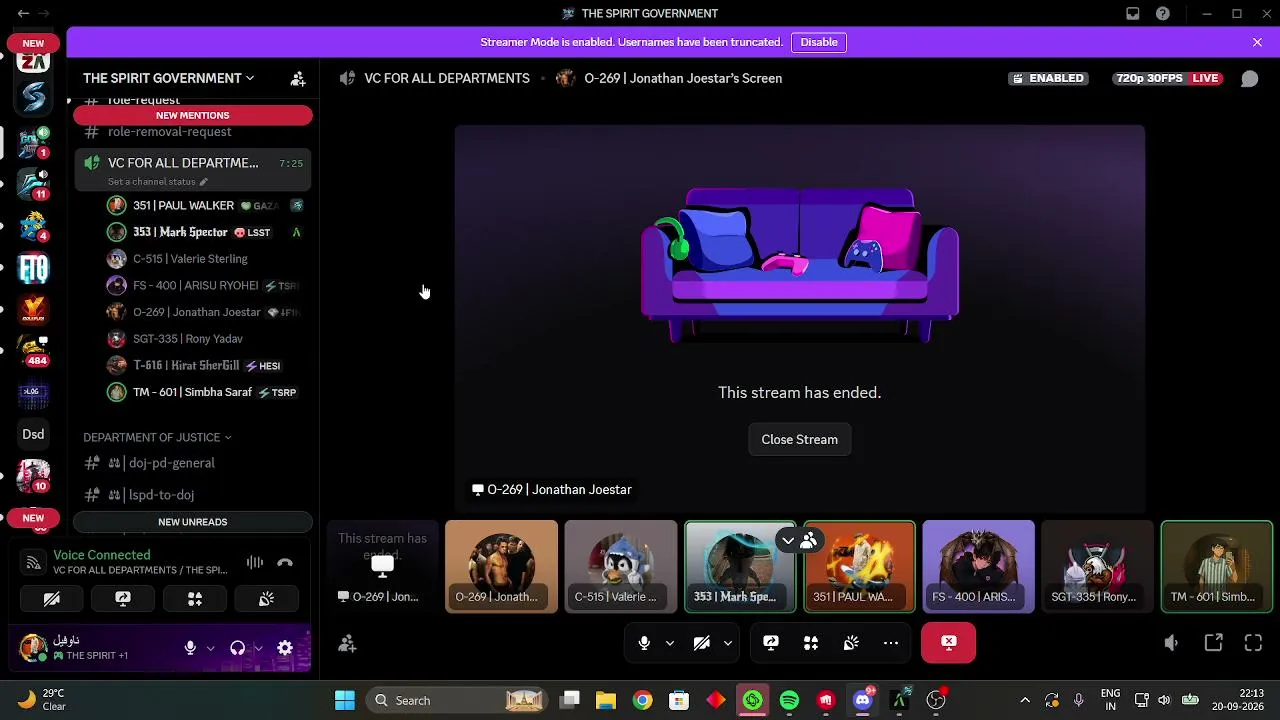Toggle deafen headphones in user panel

pos(237,648)
